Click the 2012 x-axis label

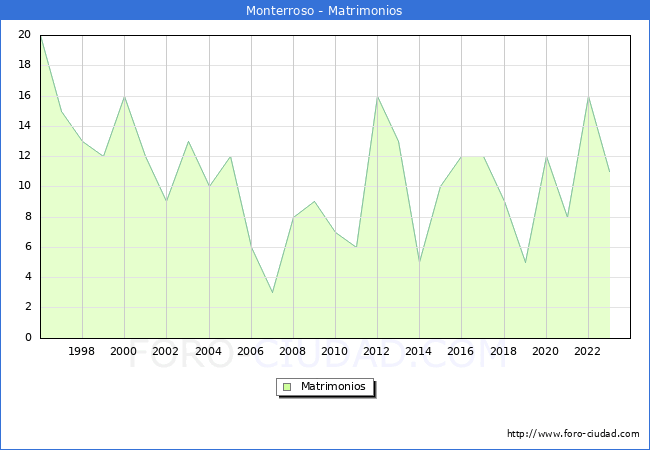pyautogui.click(x=376, y=351)
